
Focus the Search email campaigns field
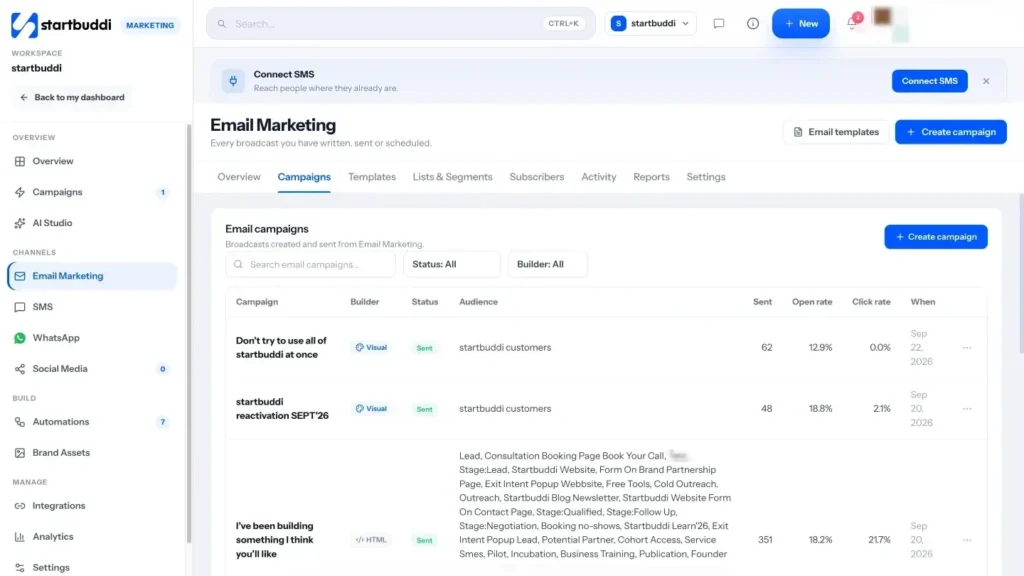point(310,264)
